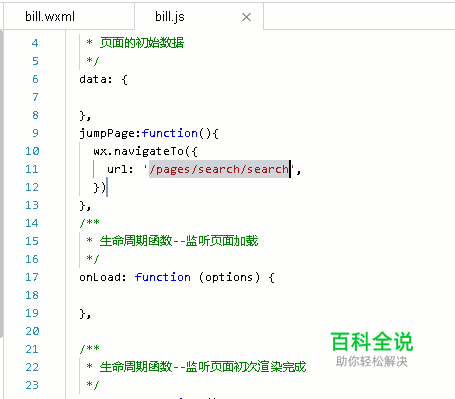Screen dimensions: 455x399
Task: Click line number 17 in gutter
Action: click(x=32, y=277)
